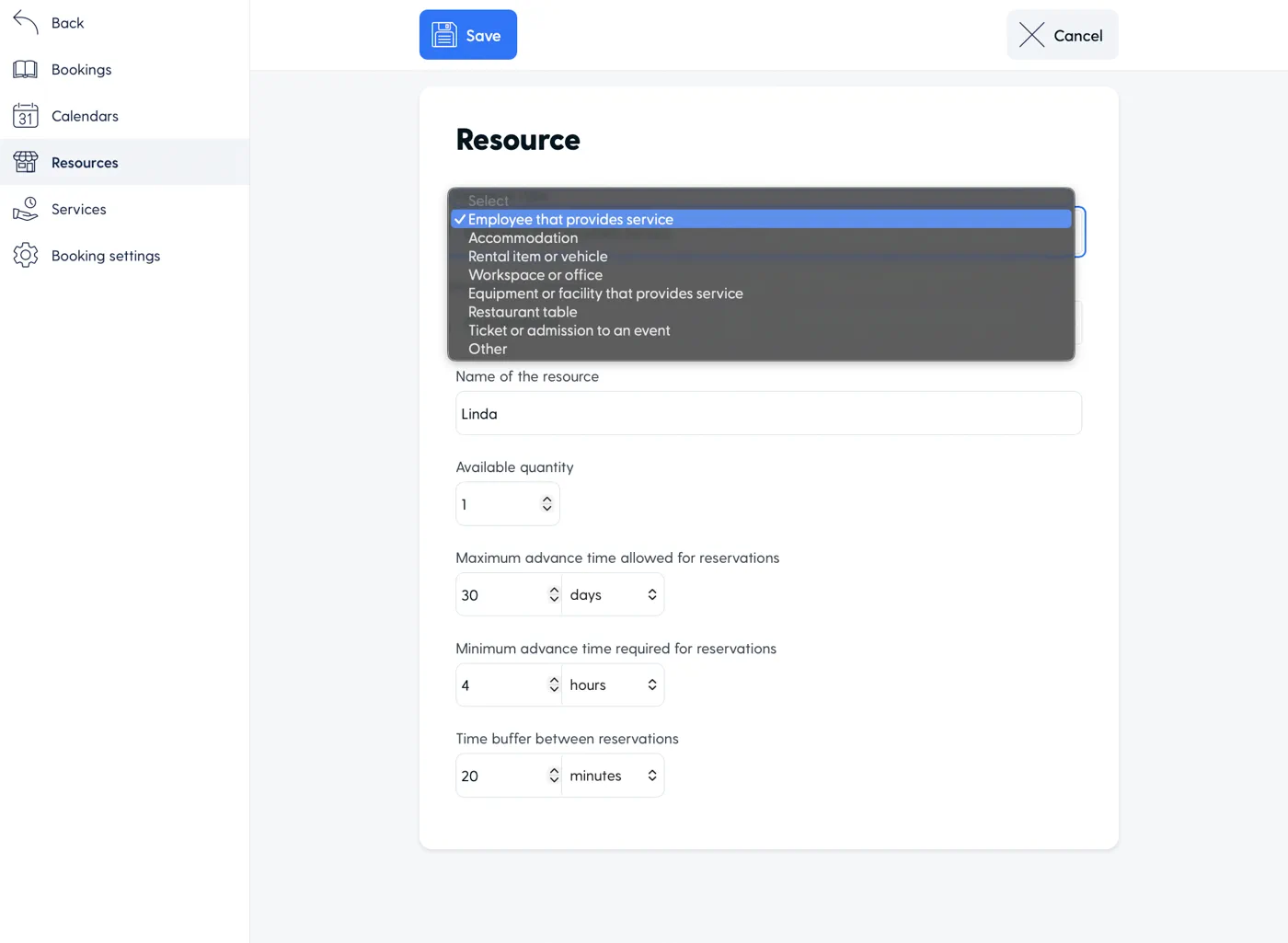
Task: Open the hours unit dropdown
Action: (613, 684)
